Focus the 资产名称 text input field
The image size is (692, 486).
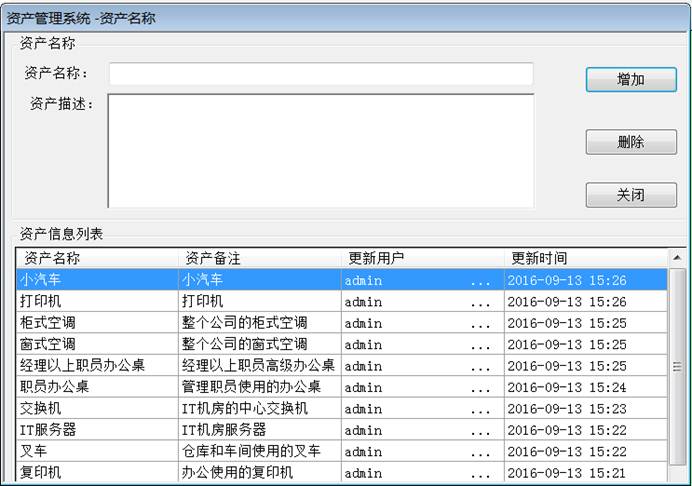(x=321, y=74)
